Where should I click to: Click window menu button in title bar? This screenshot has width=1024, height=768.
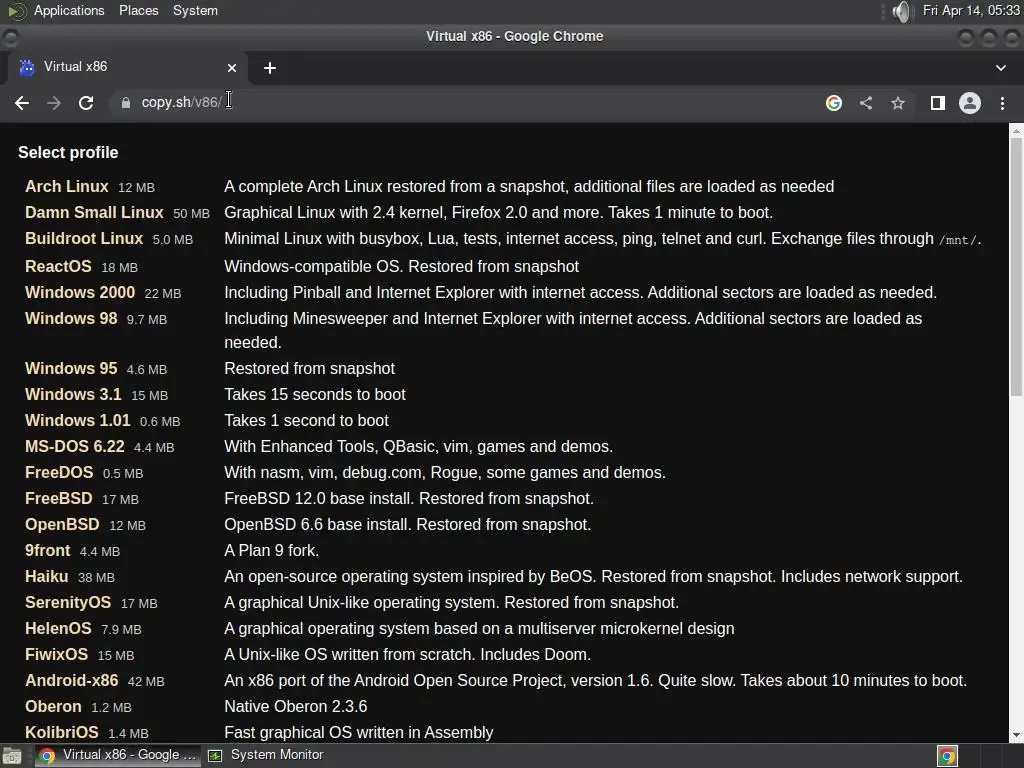(10, 37)
